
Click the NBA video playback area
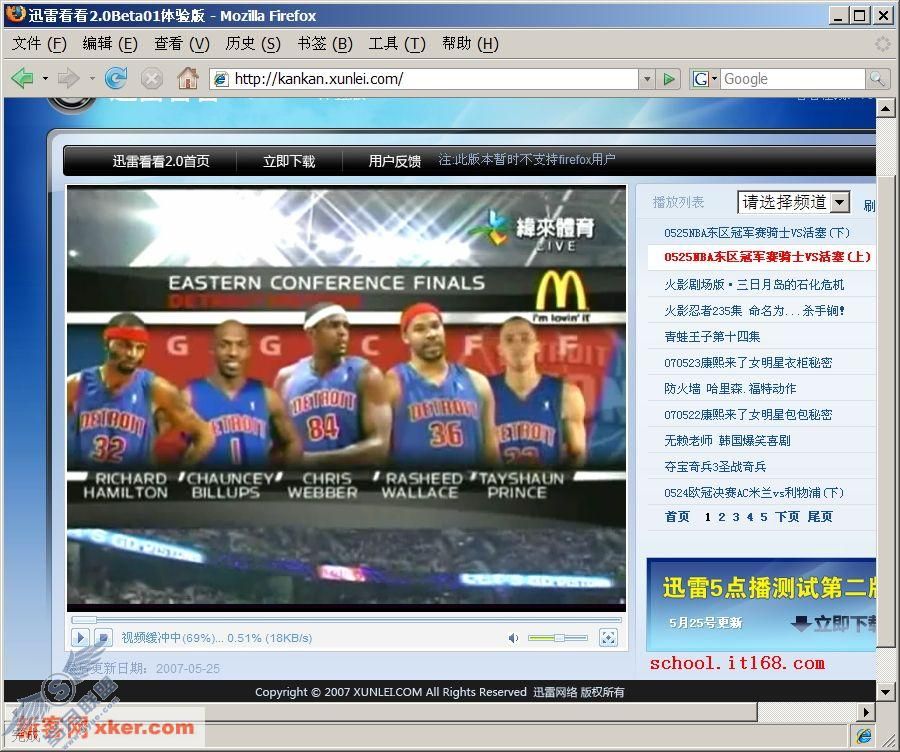347,397
